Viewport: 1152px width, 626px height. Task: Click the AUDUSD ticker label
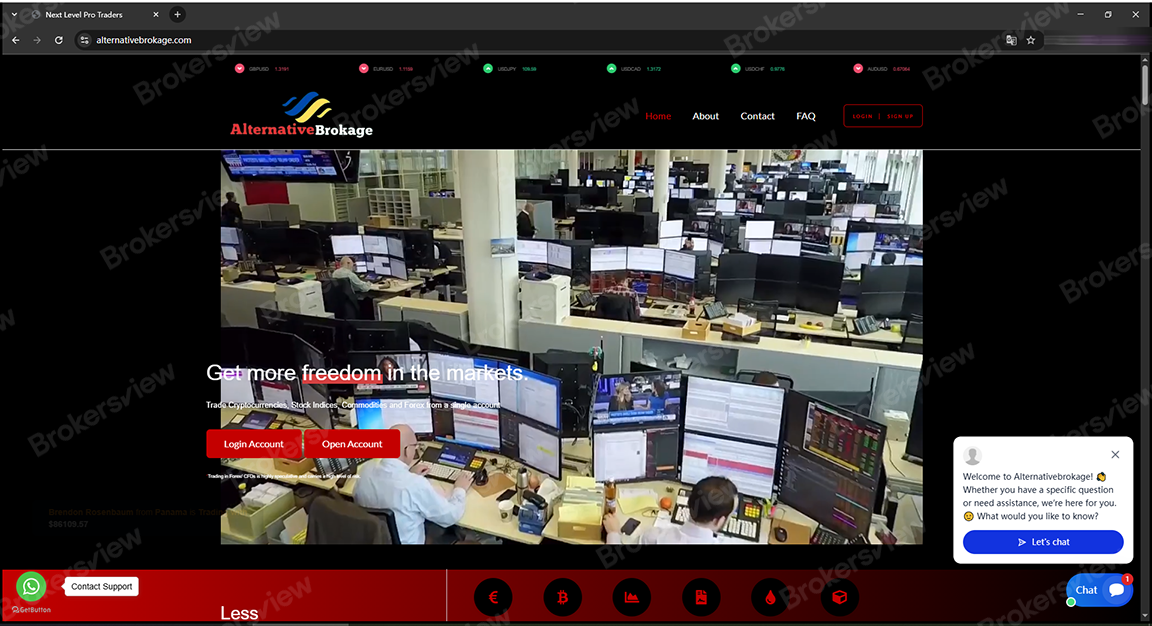click(x=877, y=69)
